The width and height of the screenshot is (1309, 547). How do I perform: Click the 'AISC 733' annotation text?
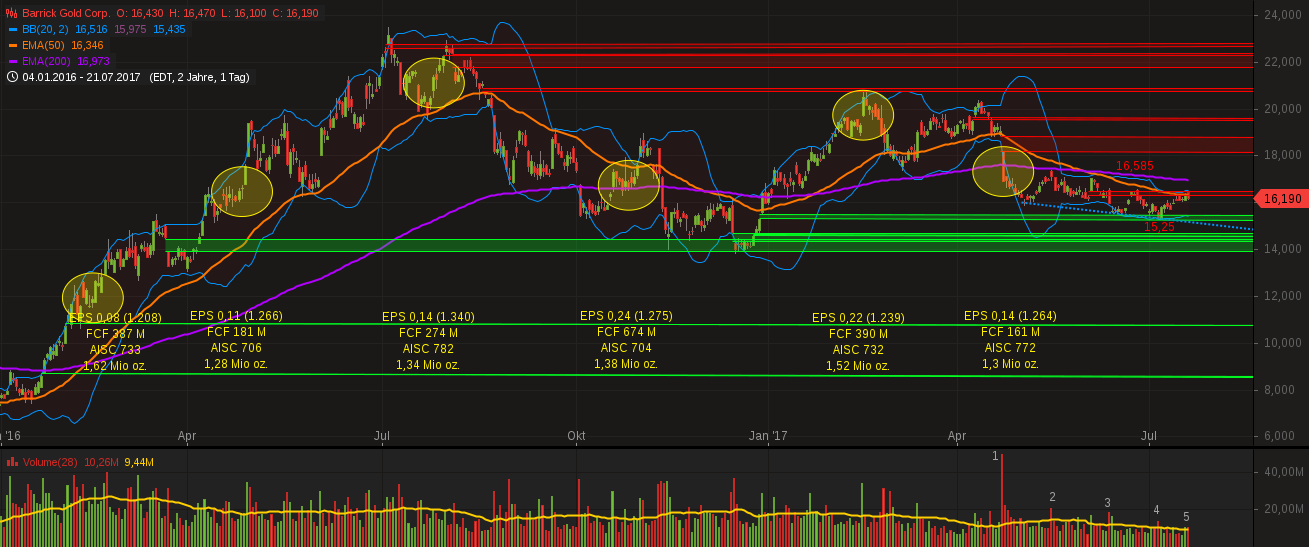coord(116,350)
